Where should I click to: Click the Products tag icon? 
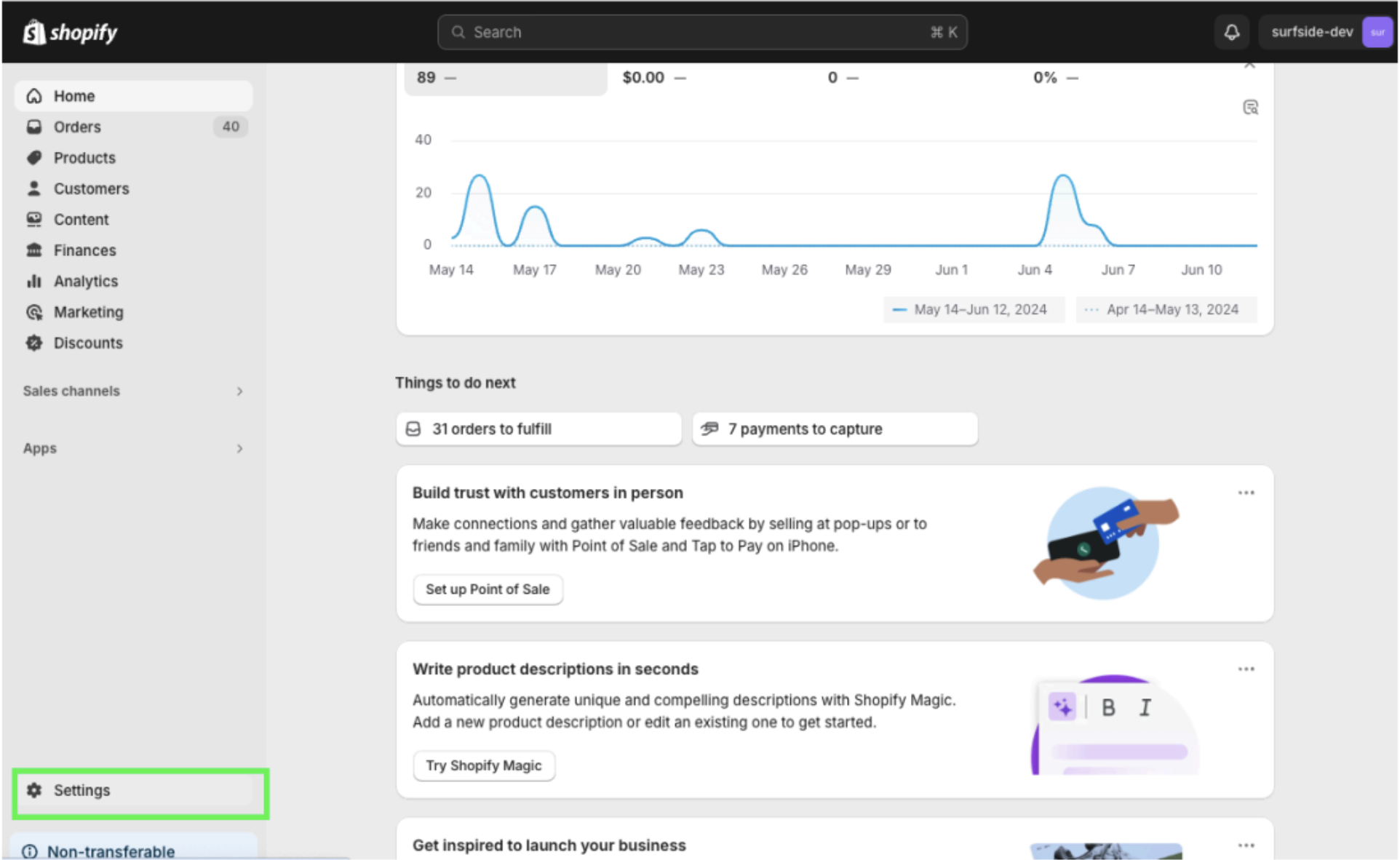pos(33,158)
